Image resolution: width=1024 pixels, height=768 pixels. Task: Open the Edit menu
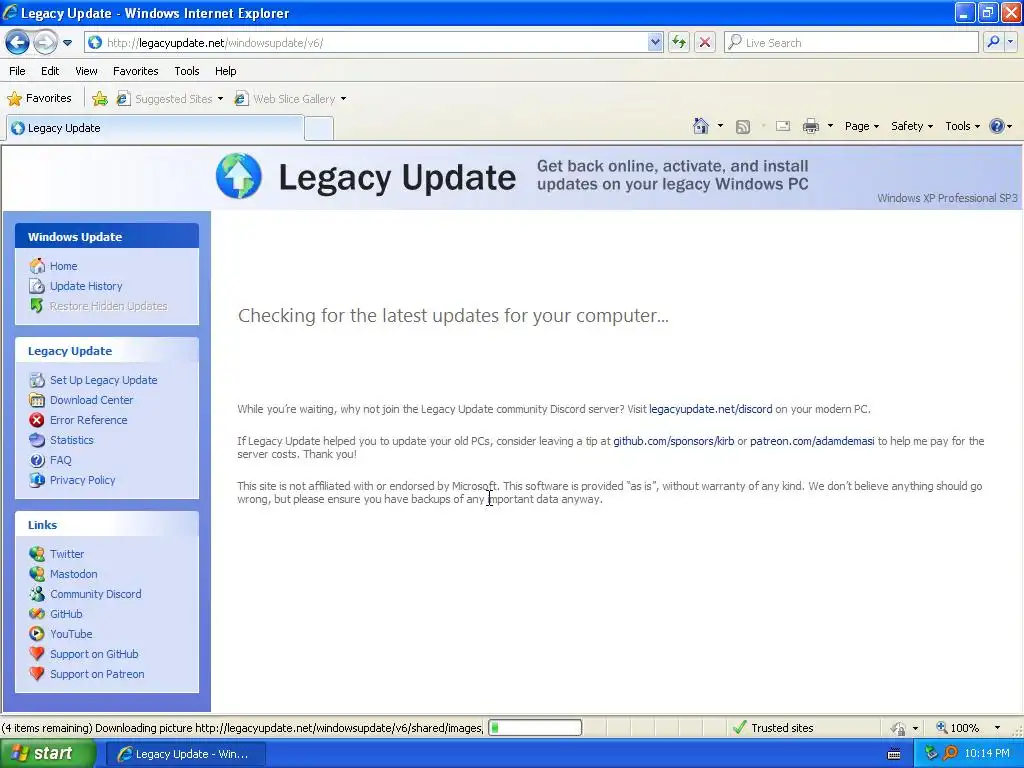[x=50, y=71]
